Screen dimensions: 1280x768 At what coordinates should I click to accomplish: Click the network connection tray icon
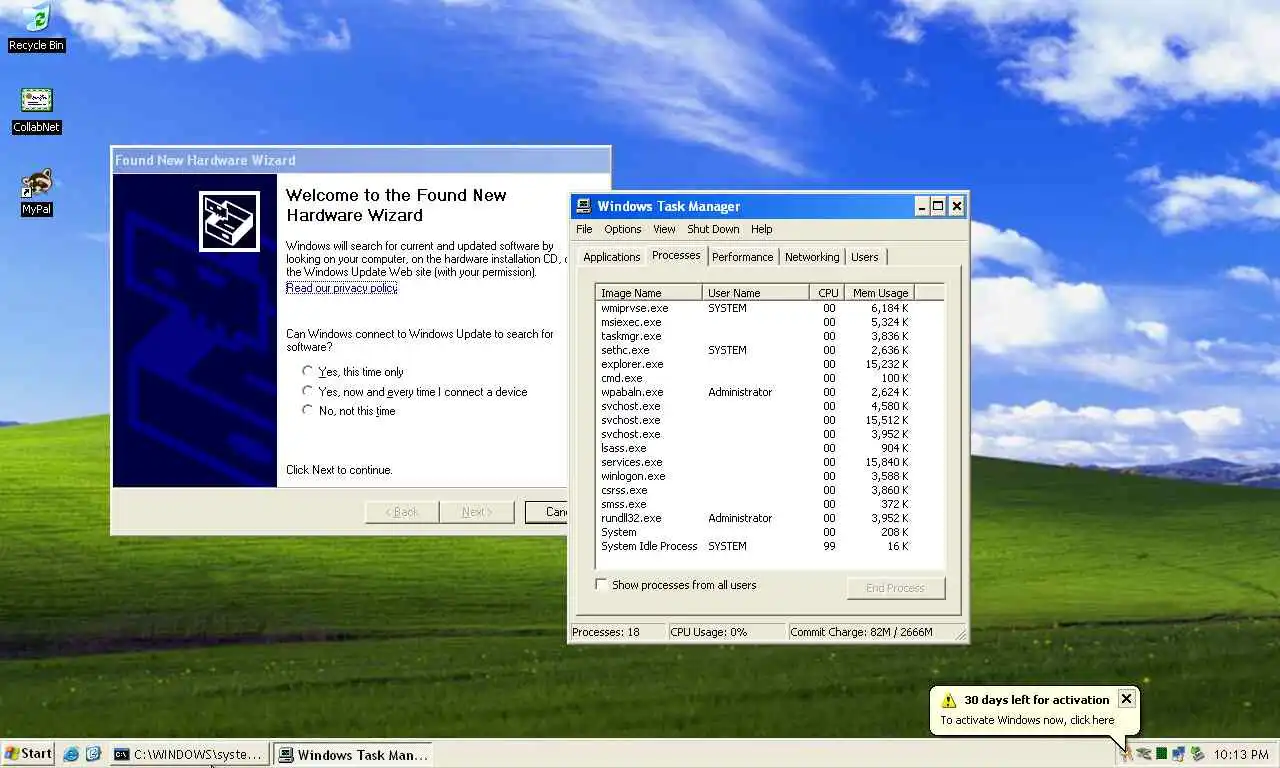point(1178,754)
